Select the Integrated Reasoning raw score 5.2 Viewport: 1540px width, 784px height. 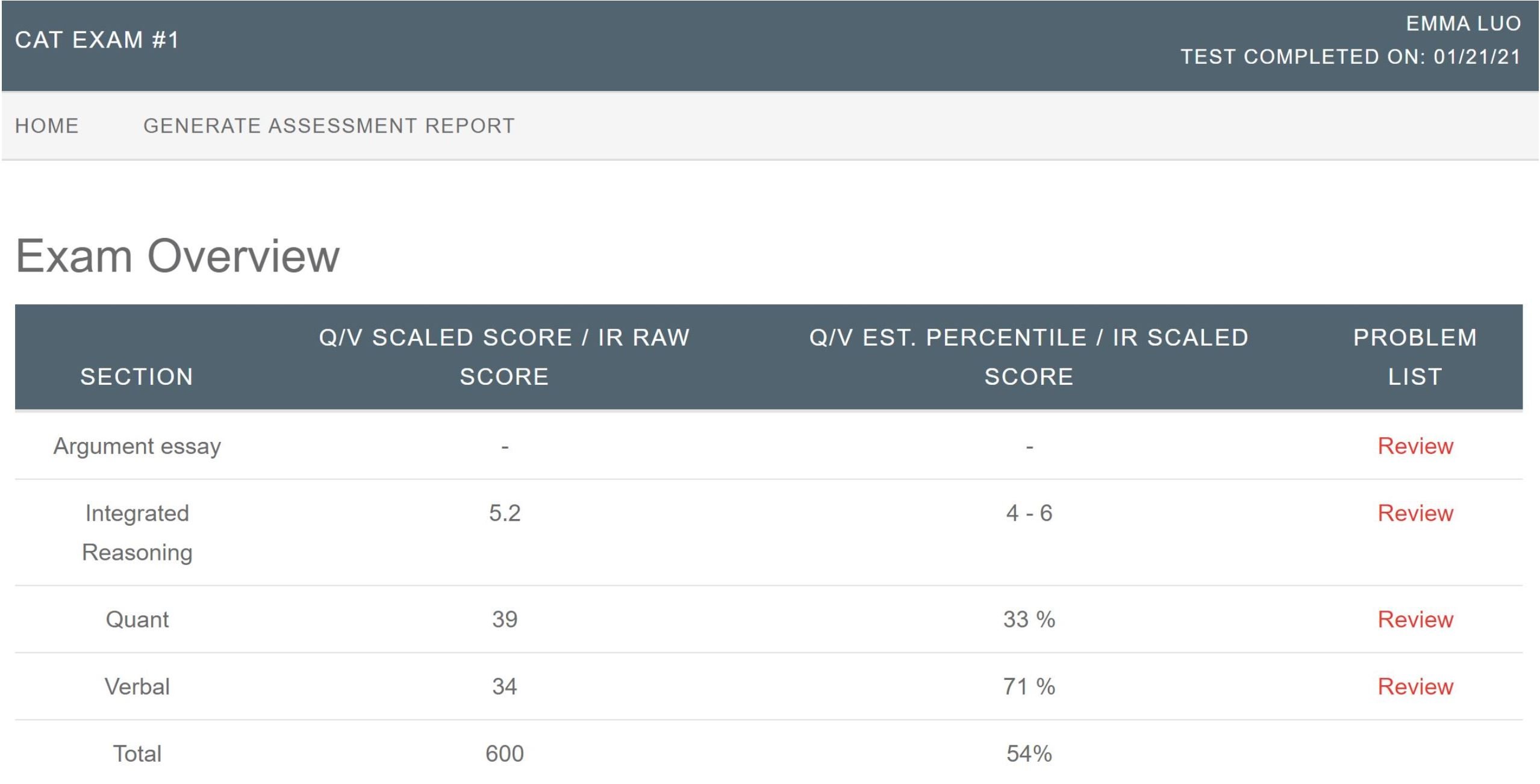[x=505, y=514]
